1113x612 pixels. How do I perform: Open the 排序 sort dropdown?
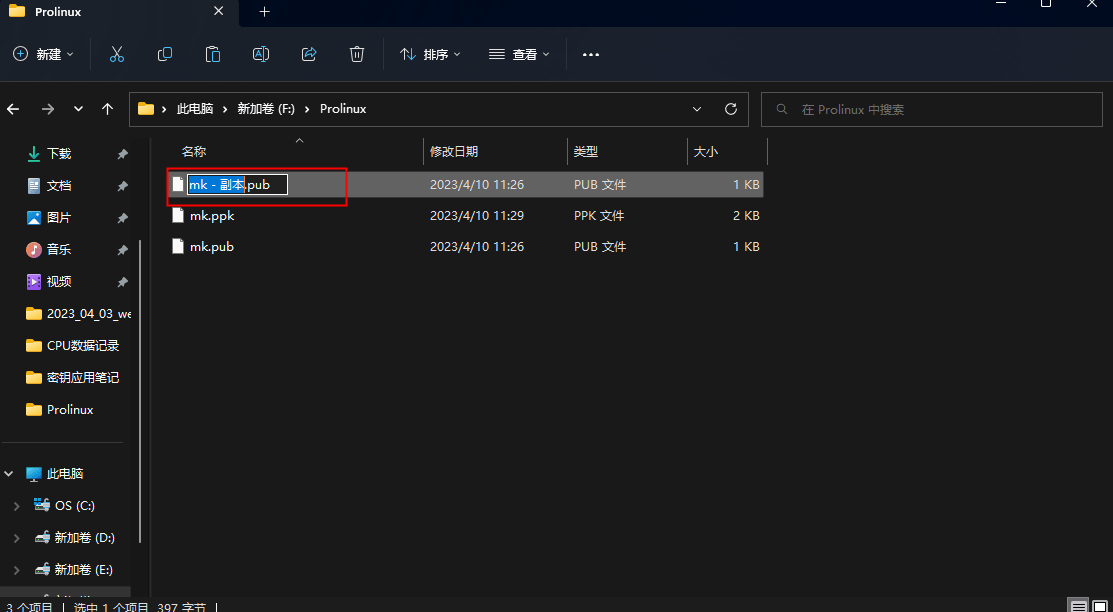click(430, 54)
